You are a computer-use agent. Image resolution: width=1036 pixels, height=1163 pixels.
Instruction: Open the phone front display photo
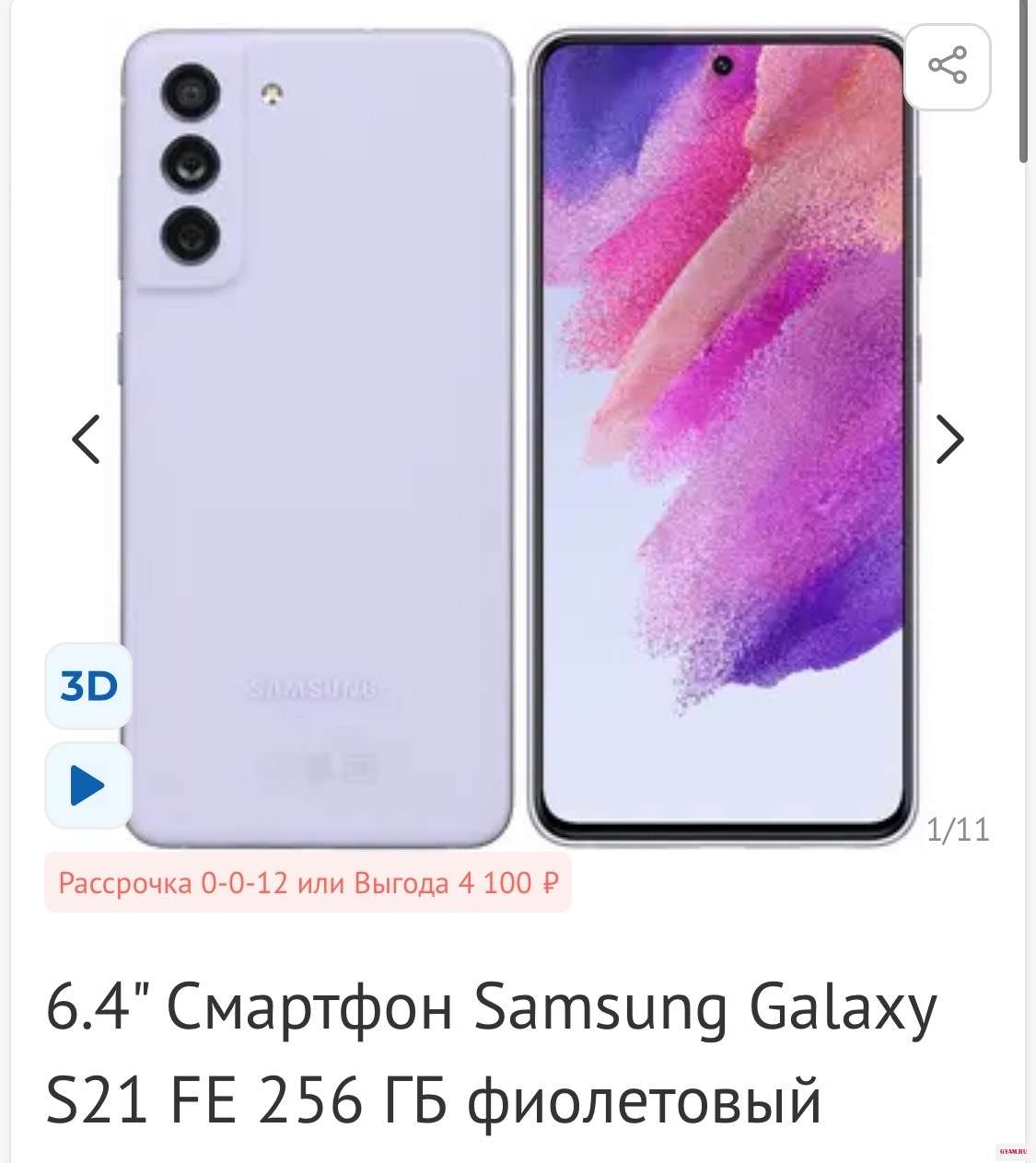coord(723,437)
